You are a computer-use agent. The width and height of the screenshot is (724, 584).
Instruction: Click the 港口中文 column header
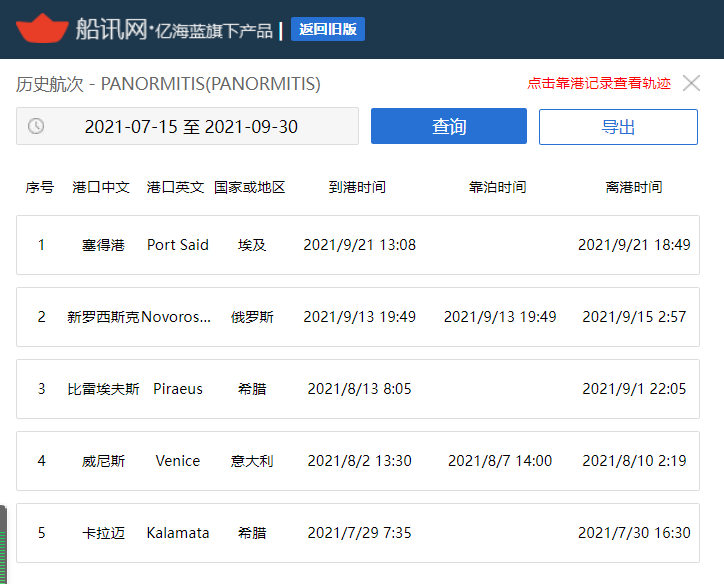(x=101, y=187)
